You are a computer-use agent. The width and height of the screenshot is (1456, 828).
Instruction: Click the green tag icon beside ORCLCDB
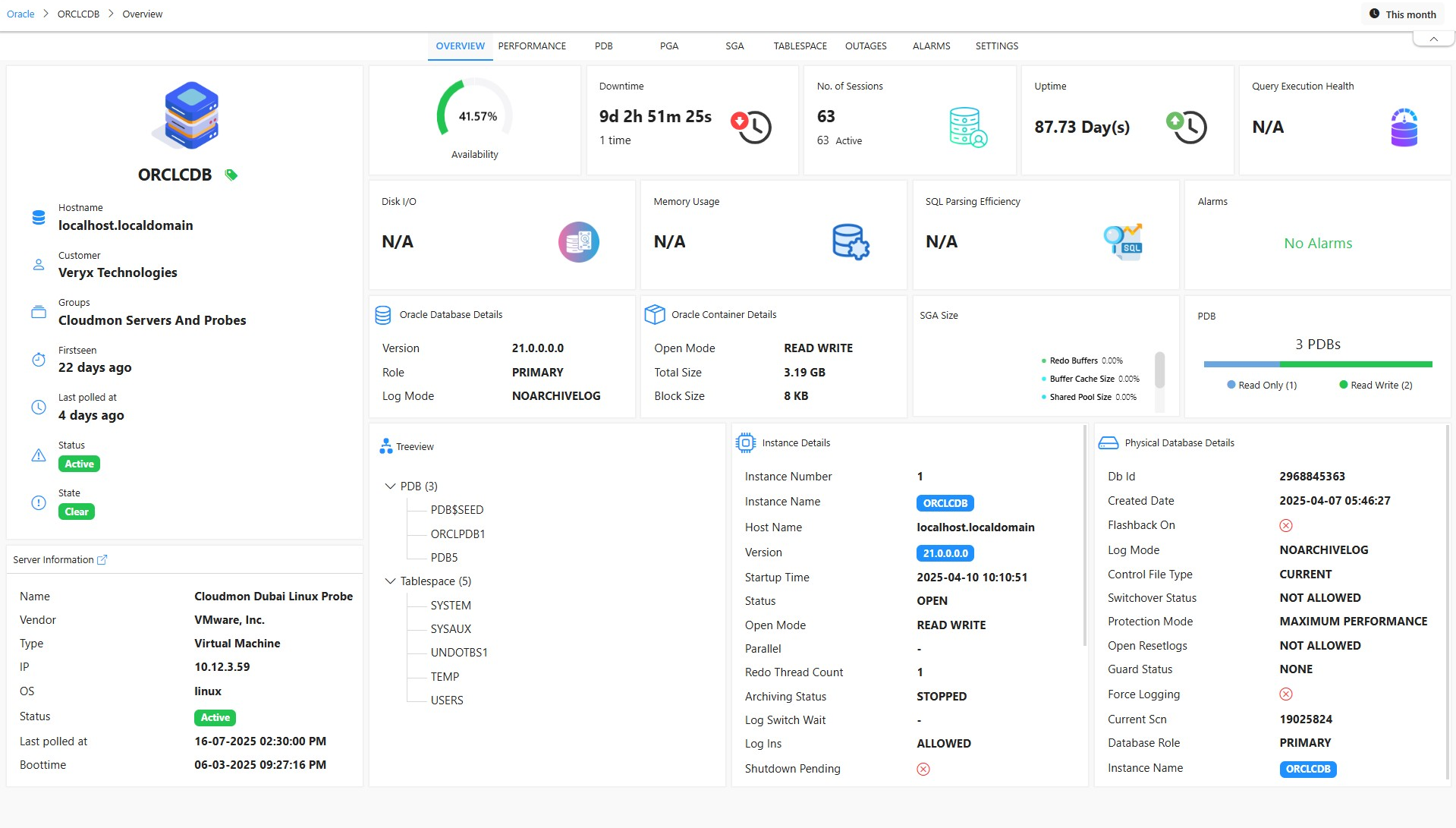coord(231,175)
